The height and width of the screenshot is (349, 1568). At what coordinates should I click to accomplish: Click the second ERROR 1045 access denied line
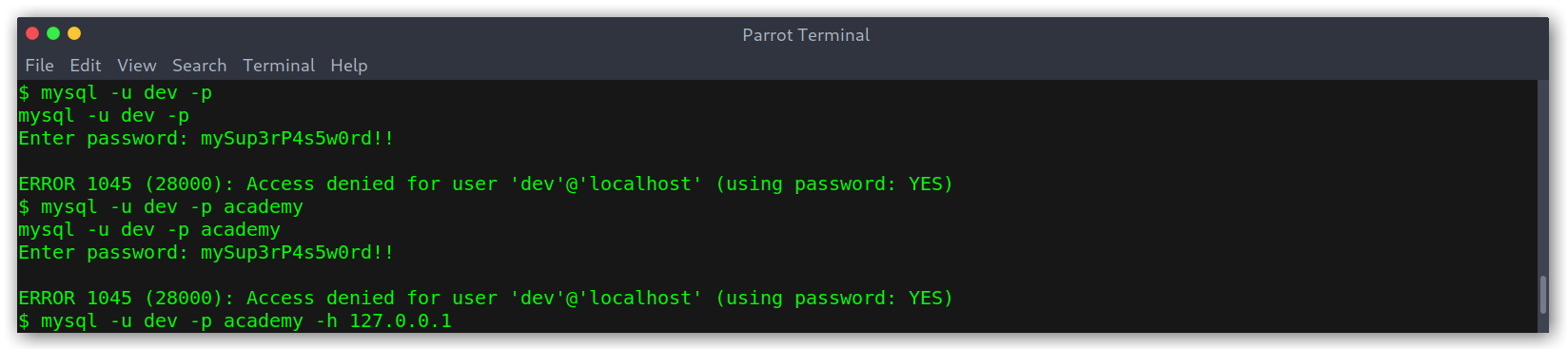click(485, 298)
